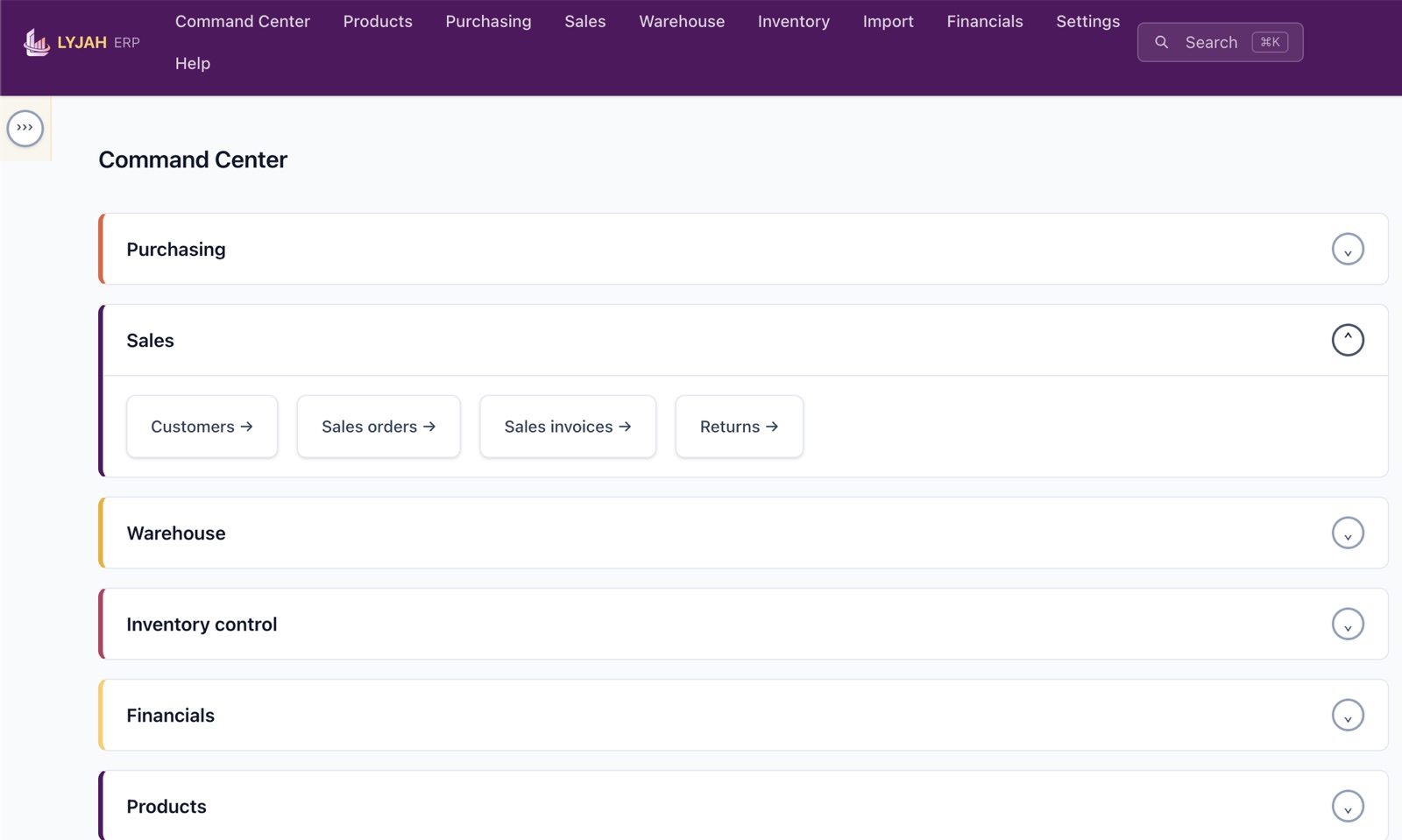Open the Products menu in navbar

[378, 21]
